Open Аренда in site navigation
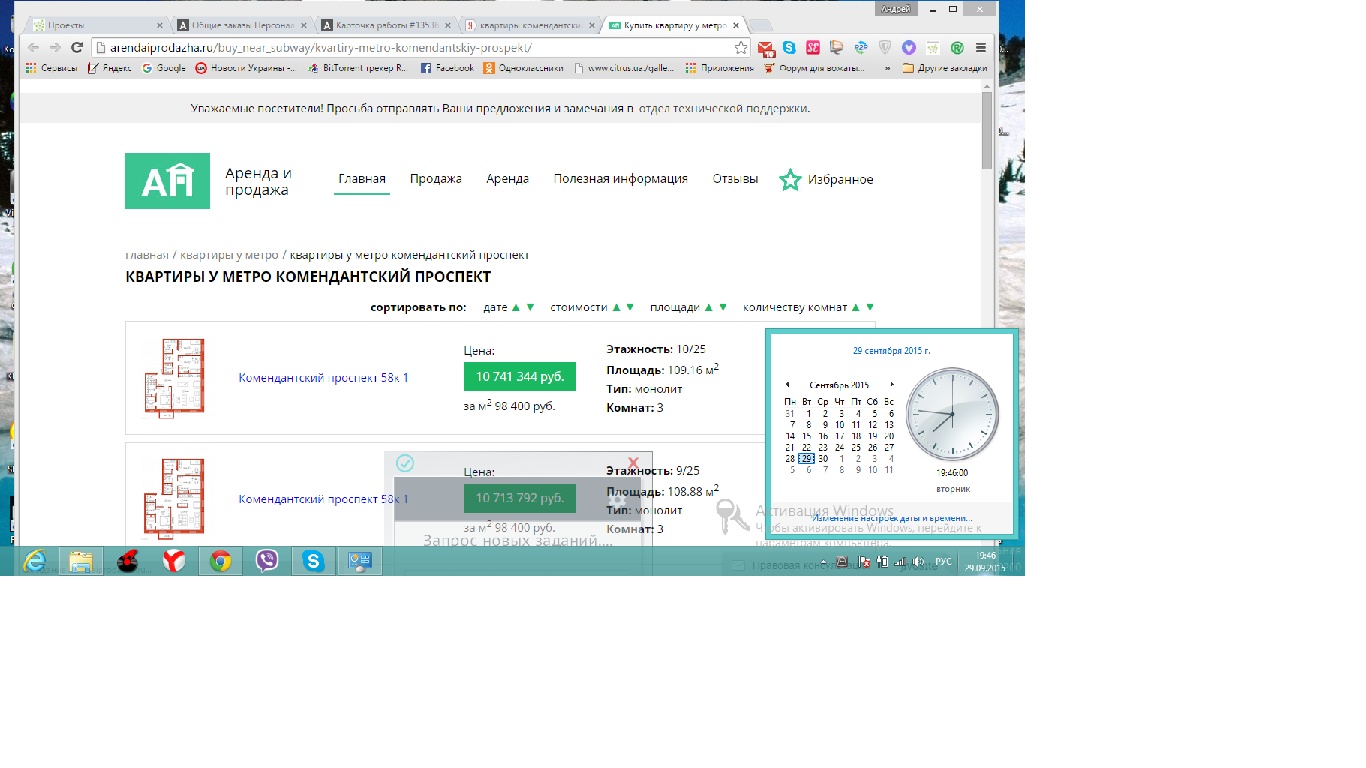The image size is (1366, 768). click(508, 179)
